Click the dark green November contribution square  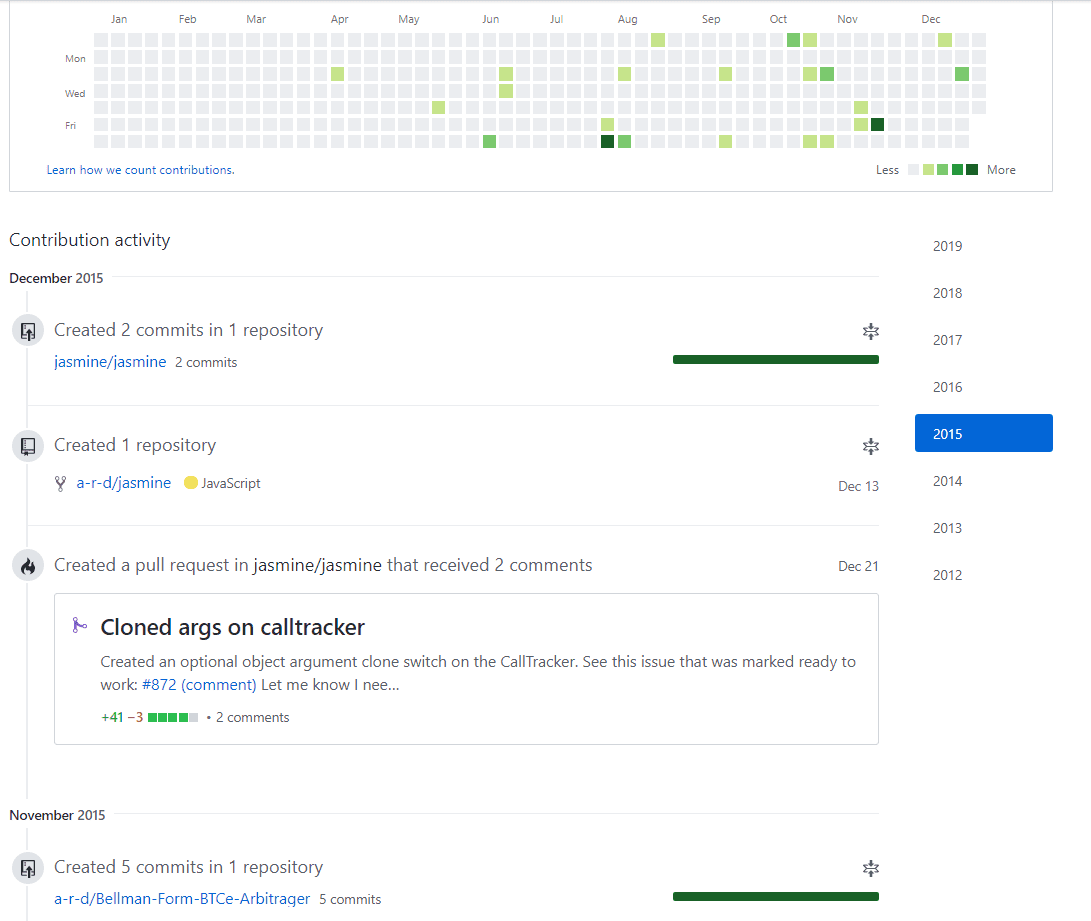tap(877, 125)
